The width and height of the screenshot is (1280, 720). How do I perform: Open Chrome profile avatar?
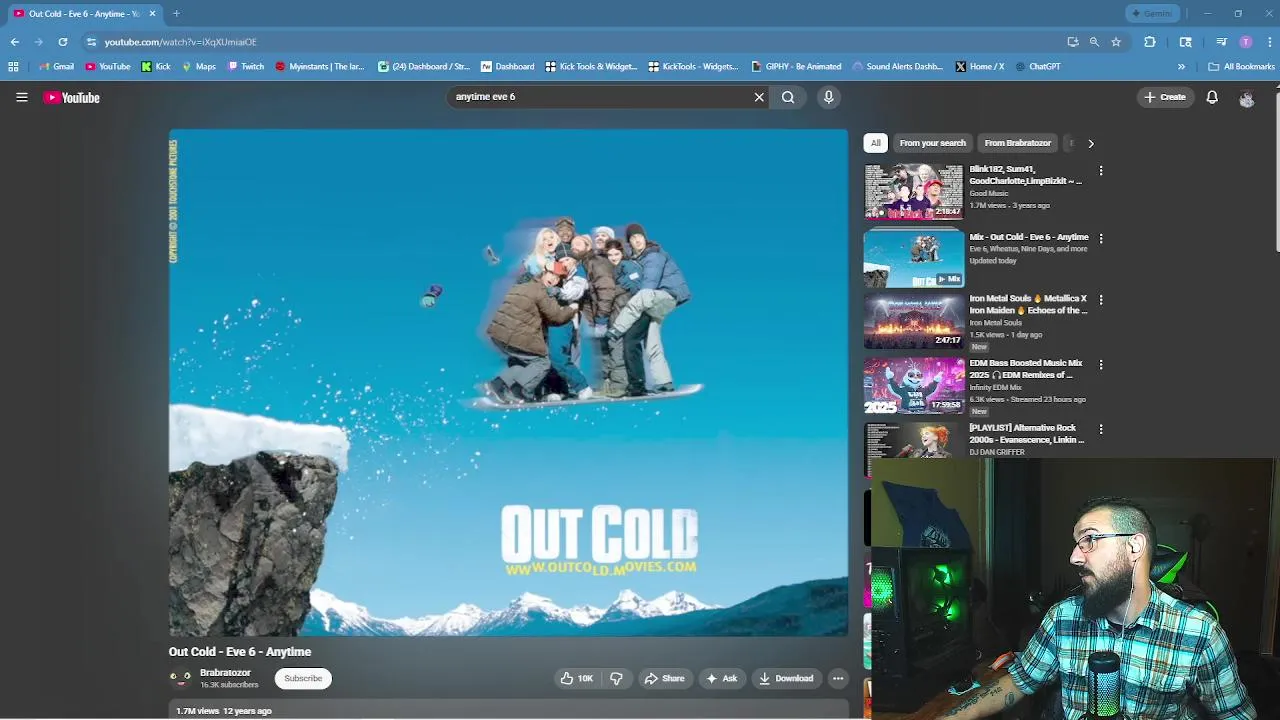[1245, 42]
